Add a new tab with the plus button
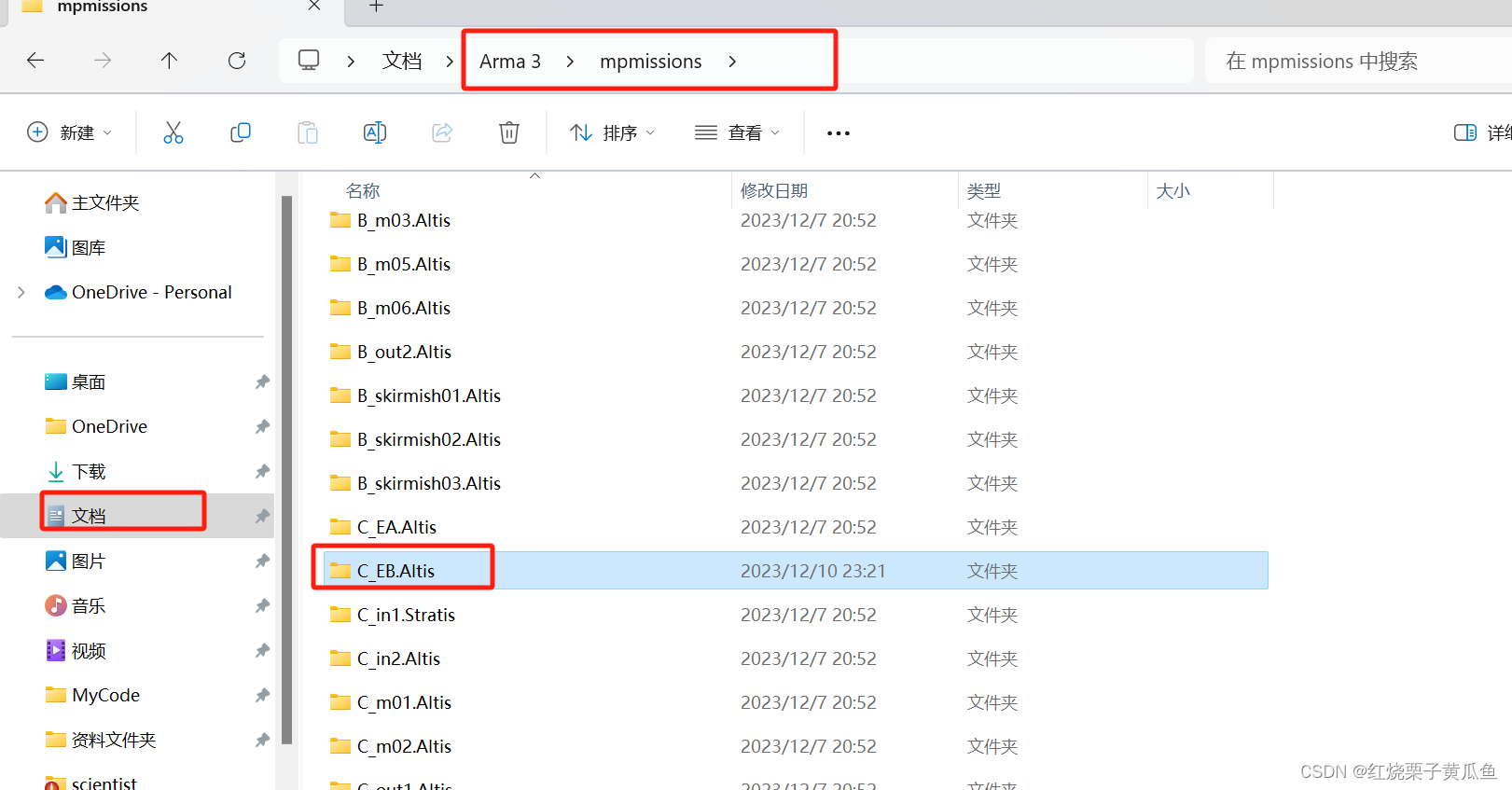1512x790 pixels. (x=376, y=6)
